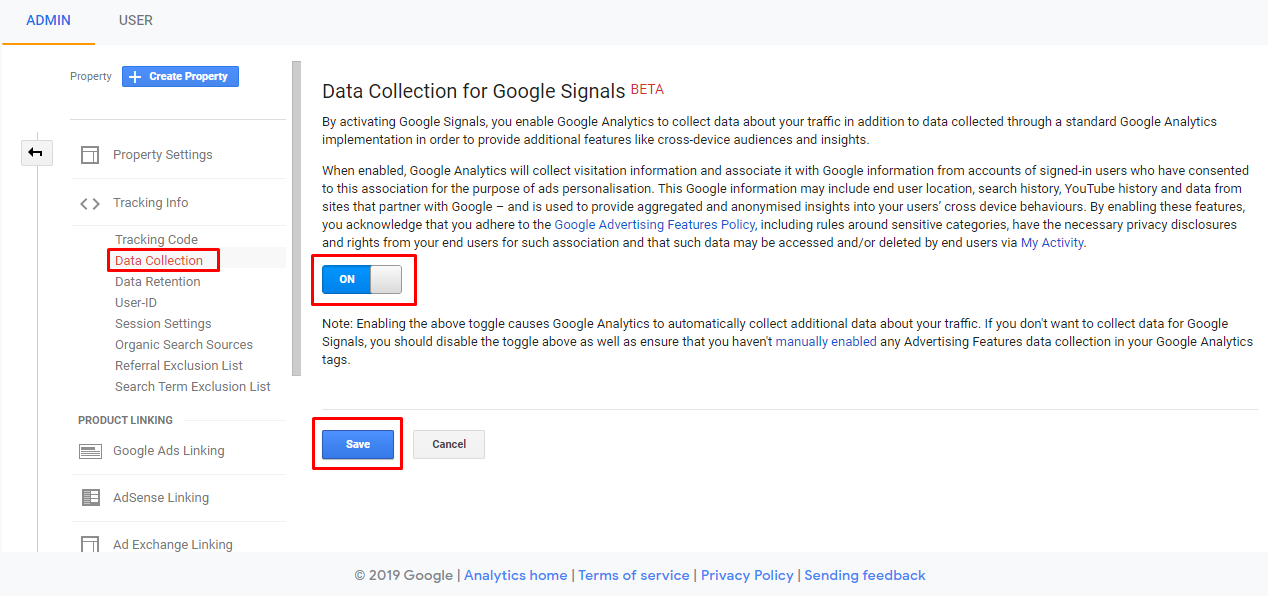This screenshot has width=1268, height=596.
Task: Open Property Settings
Action: point(163,155)
